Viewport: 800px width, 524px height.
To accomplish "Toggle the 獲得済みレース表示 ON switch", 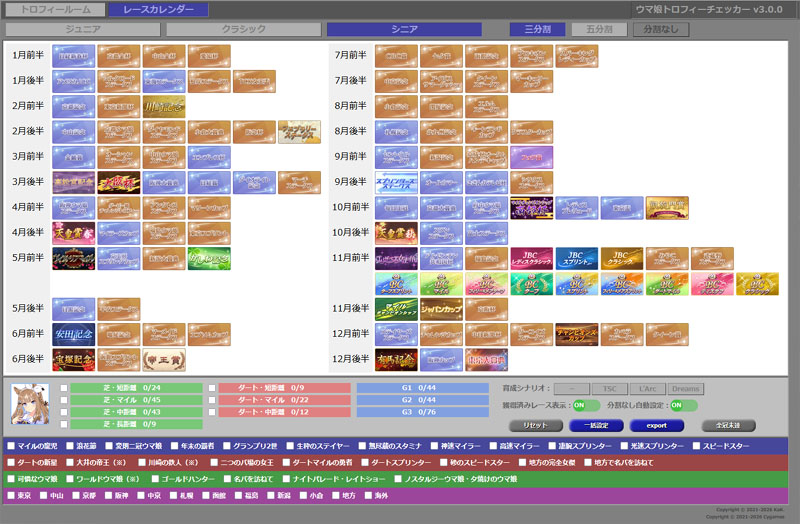I will [x=586, y=405].
